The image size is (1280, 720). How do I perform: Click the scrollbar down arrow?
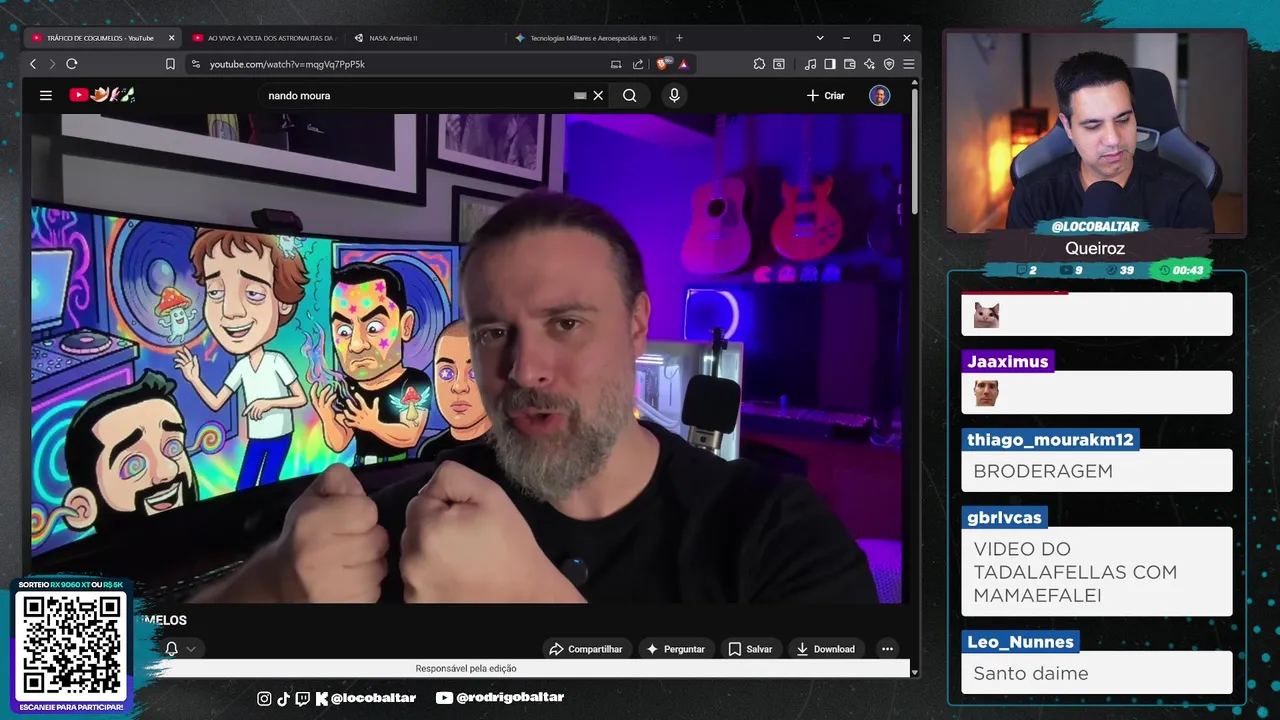pyautogui.click(x=914, y=672)
